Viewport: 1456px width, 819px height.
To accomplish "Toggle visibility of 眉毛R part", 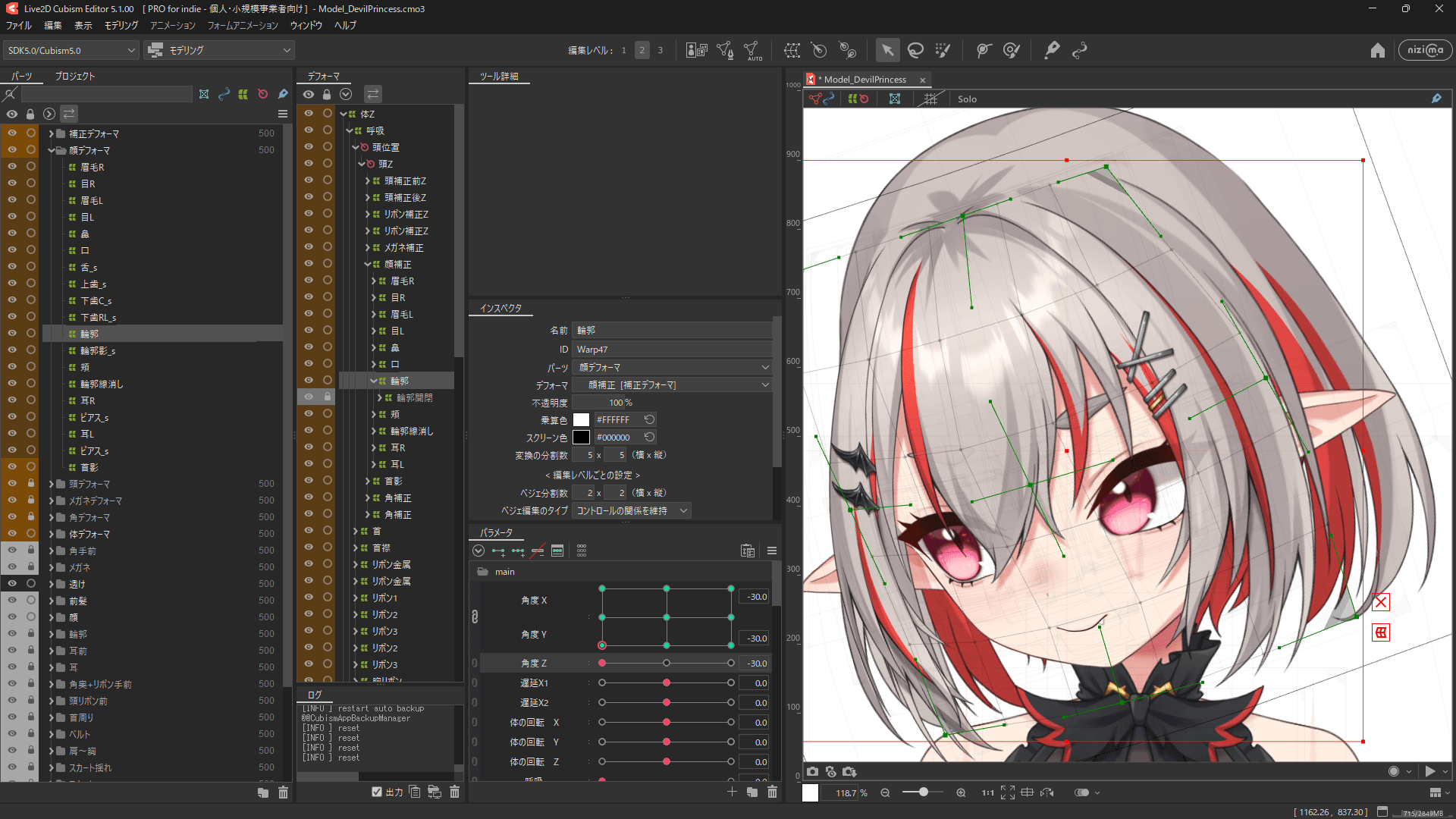I will tap(12, 167).
